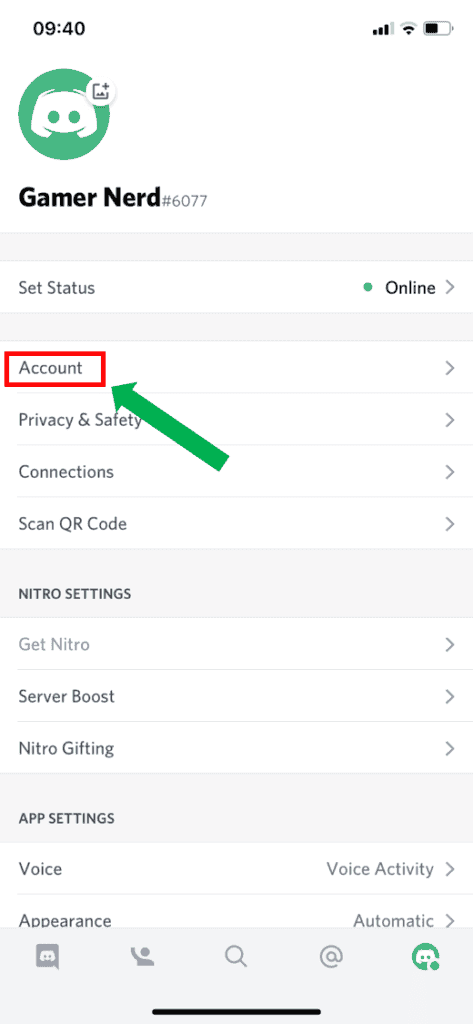Open Scan QR Code option
This screenshot has width=473, height=1024.
pos(236,523)
